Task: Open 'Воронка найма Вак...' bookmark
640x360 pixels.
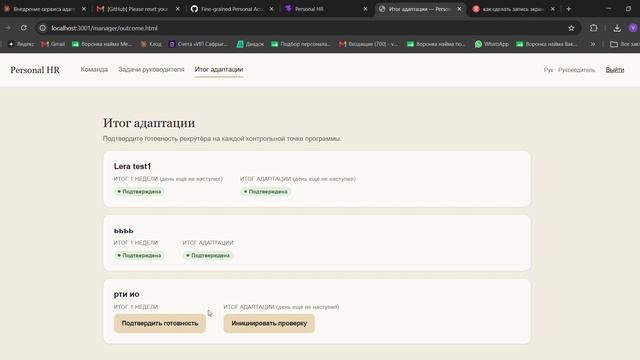Action: (x=547, y=44)
